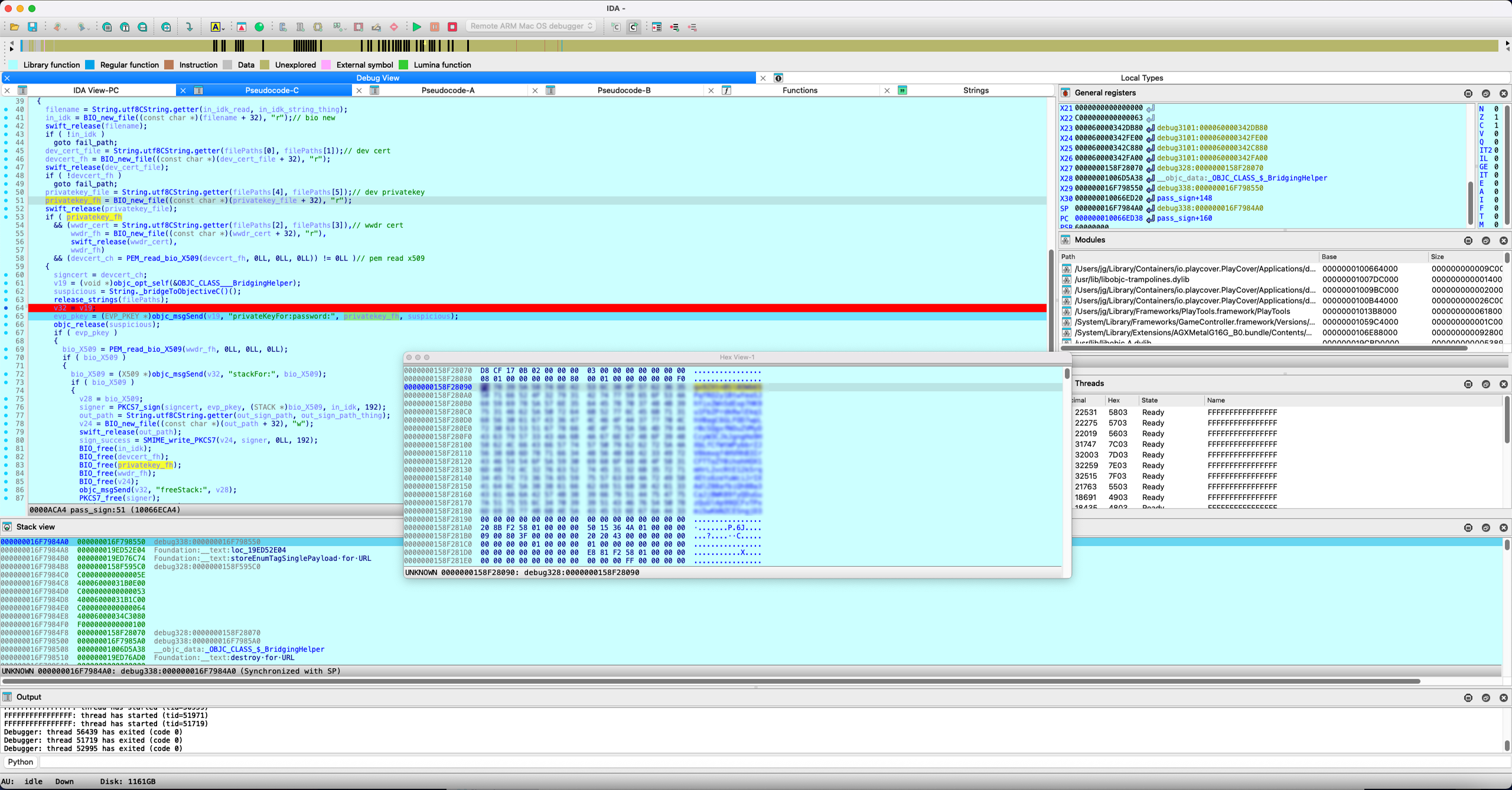Stop the debugger with the red stop icon
This screenshot has height=790, width=1512.
(452, 27)
